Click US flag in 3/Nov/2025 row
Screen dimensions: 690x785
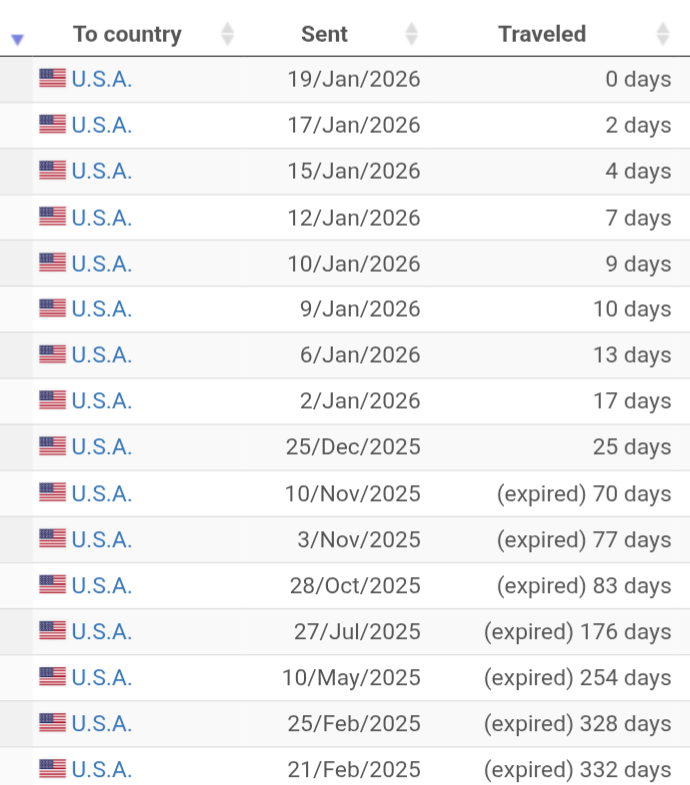(52, 539)
